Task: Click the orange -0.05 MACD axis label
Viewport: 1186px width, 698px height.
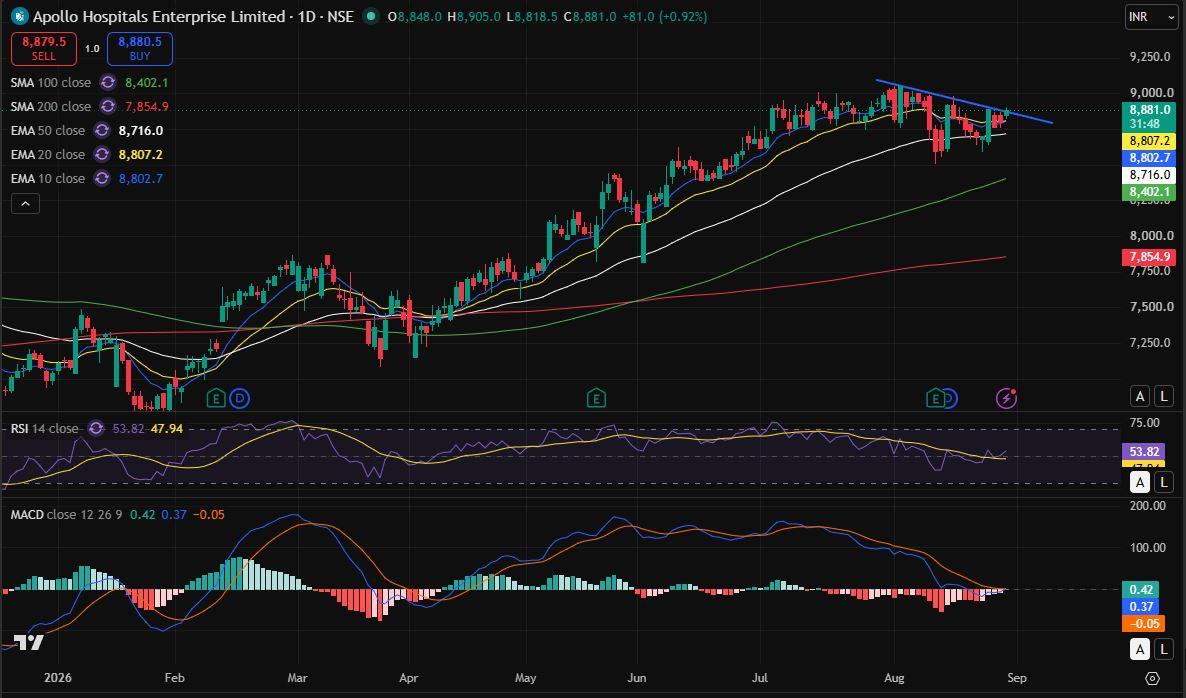Action: [1143, 624]
